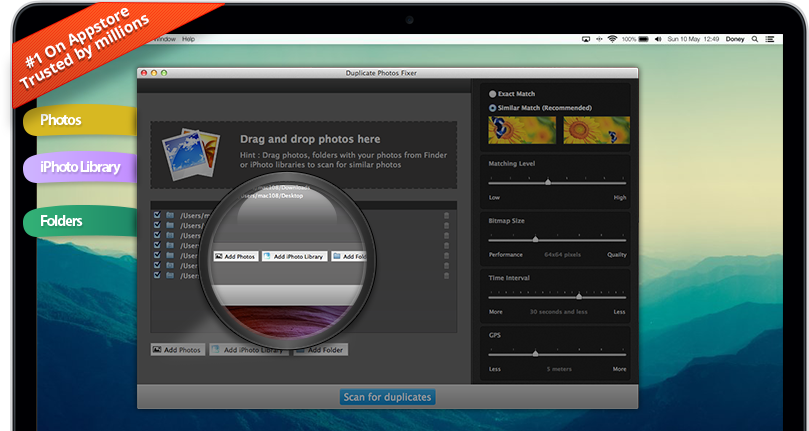Screen dimensions: 809x431
Task: Select Similar Match (Recommended) radio button
Action: (493, 108)
